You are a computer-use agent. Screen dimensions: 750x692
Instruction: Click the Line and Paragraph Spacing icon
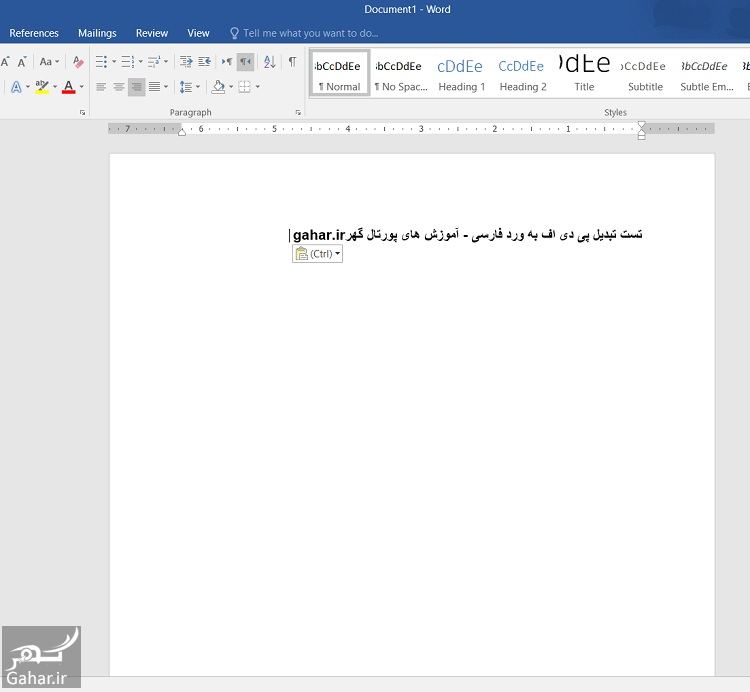point(186,87)
